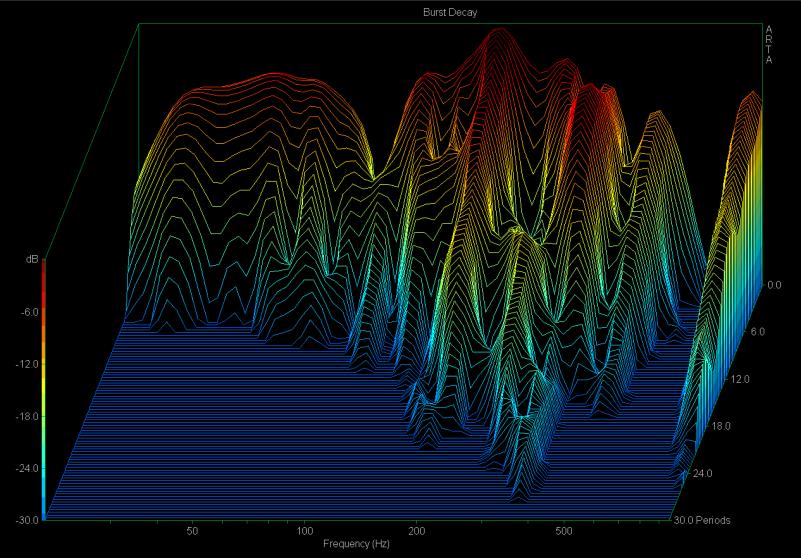
Task: Click the Frequency (Hz) axis label
Action: click(356, 544)
